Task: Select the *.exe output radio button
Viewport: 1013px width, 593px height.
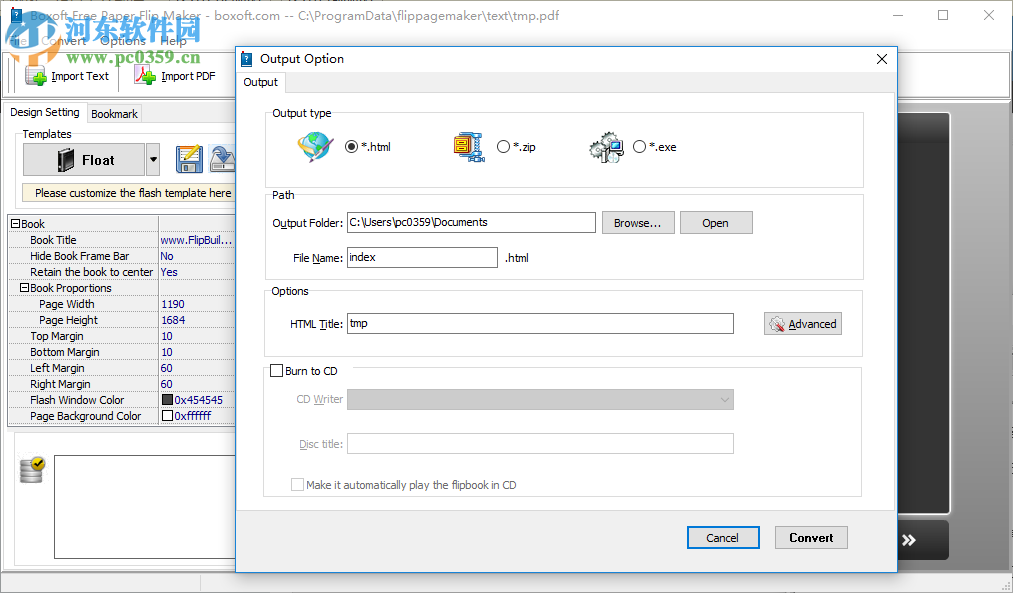Action: pyautogui.click(x=640, y=147)
